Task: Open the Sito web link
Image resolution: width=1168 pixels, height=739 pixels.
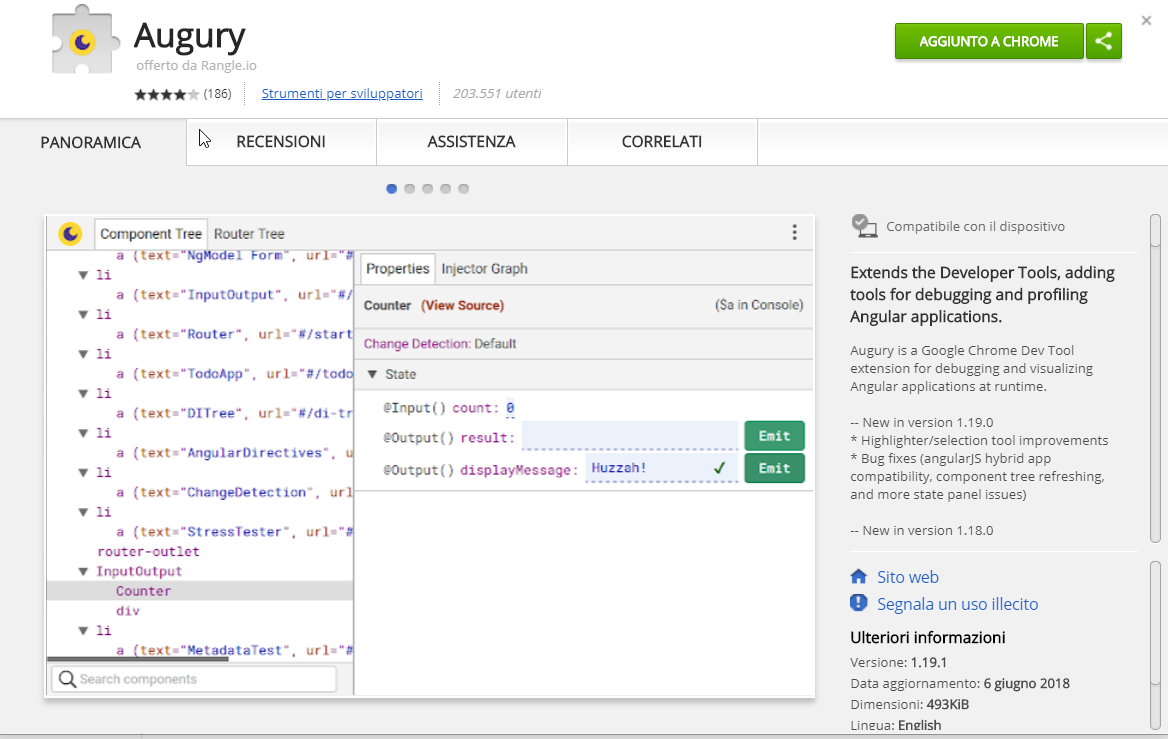Action: pyautogui.click(x=907, y=577)
